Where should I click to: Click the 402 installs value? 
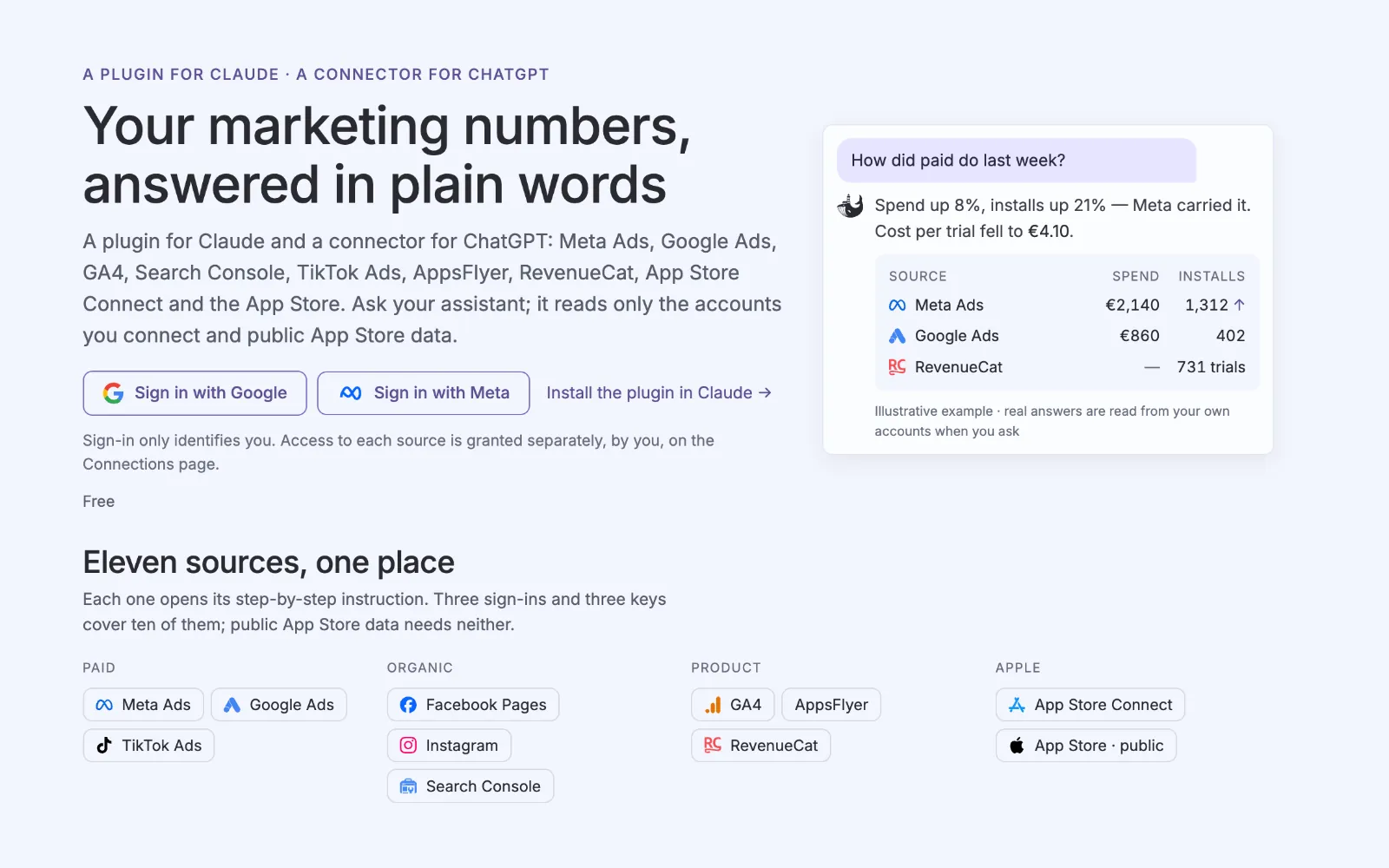click(x=1230, y=336)
